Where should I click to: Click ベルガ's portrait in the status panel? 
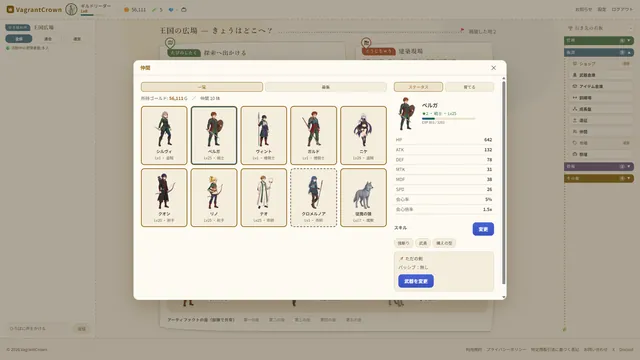(406, 113)
